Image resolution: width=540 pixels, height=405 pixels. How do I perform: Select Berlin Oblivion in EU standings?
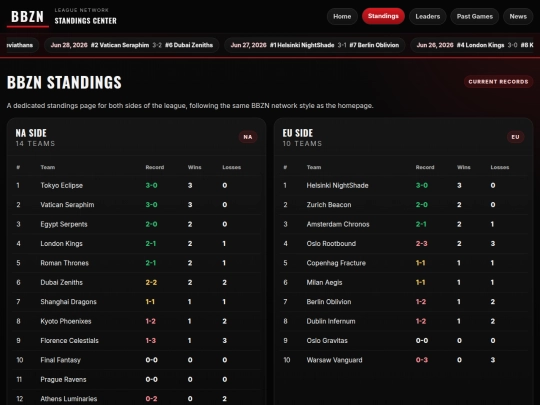(x=329, y=302)
